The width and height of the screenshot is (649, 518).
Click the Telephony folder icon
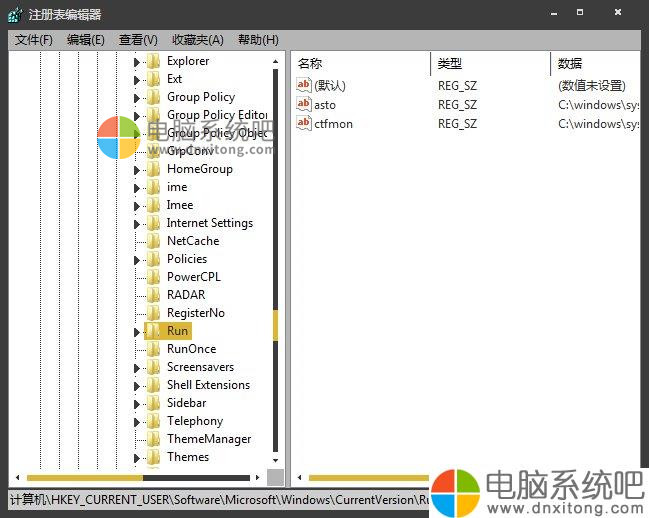click(x=154, y=421)
